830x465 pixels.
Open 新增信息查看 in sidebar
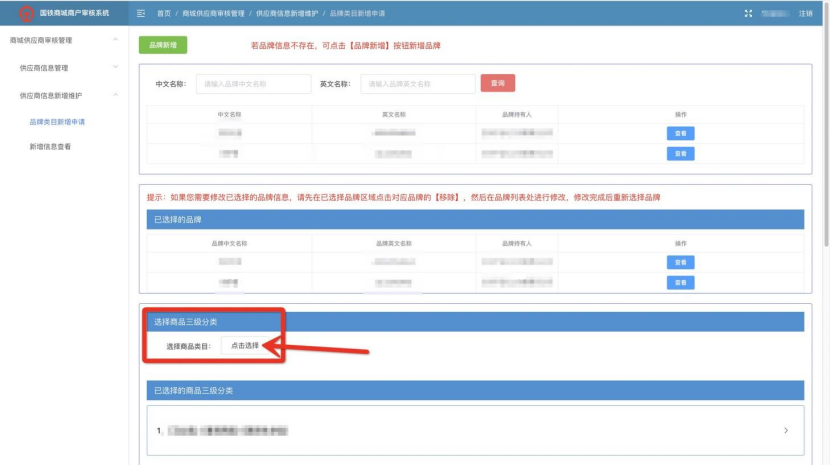click(50, 147)
